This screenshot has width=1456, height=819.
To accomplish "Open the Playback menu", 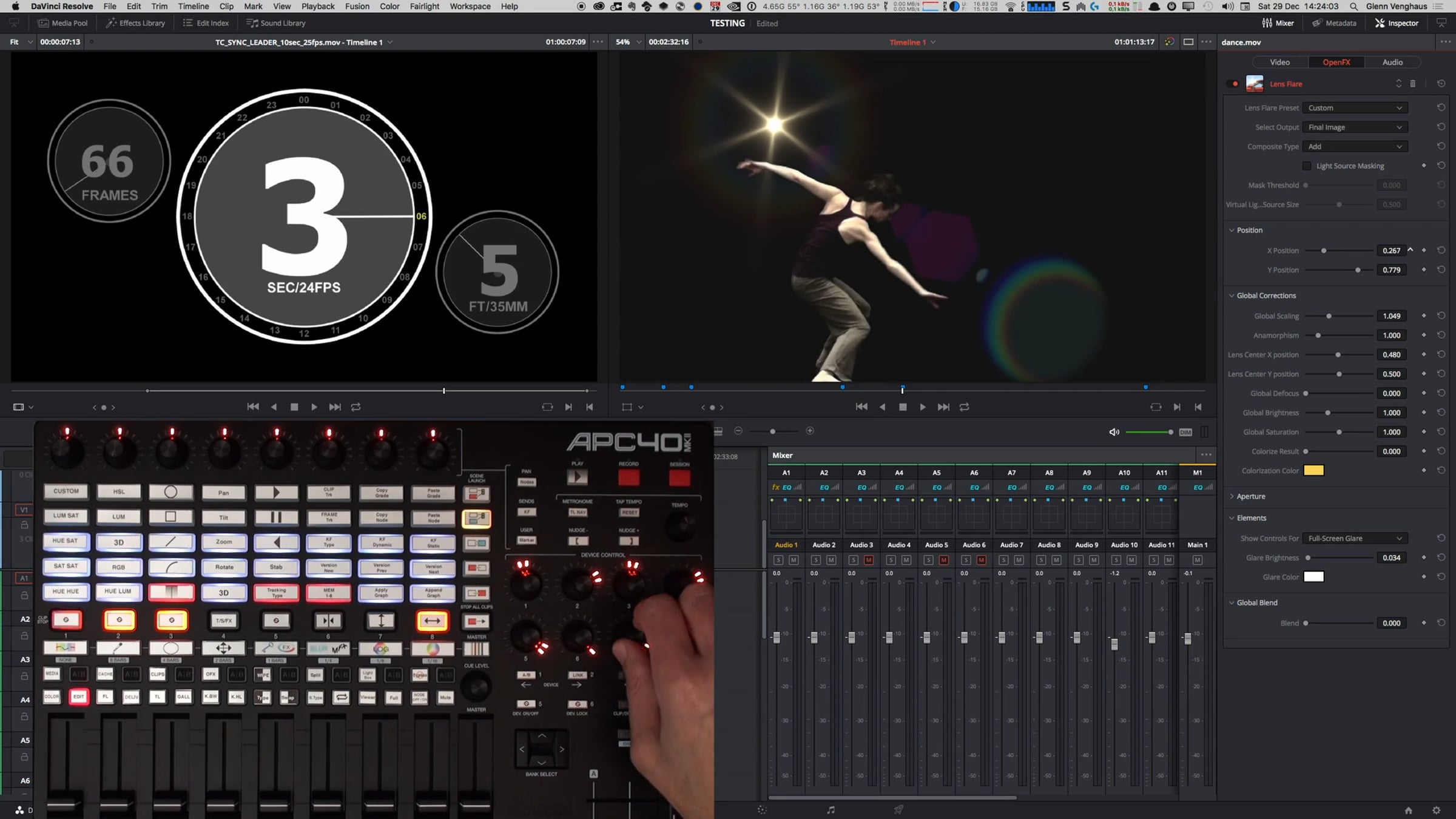I will 318,6.
